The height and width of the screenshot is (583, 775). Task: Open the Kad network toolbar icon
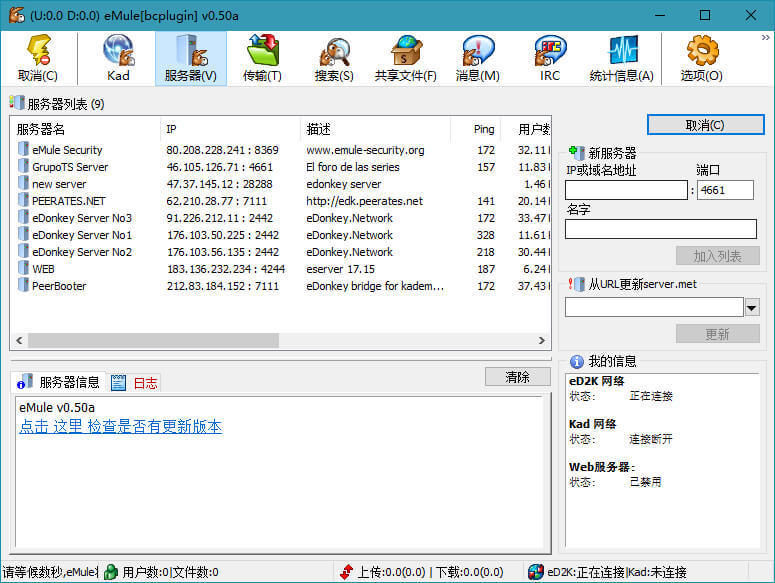[x=118, y=58]
